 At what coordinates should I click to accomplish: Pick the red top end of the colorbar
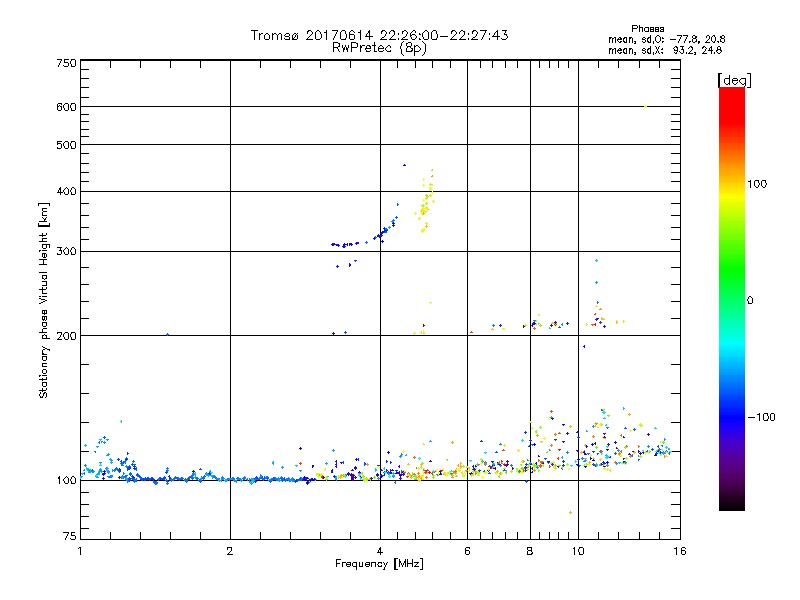coord(731,93)
